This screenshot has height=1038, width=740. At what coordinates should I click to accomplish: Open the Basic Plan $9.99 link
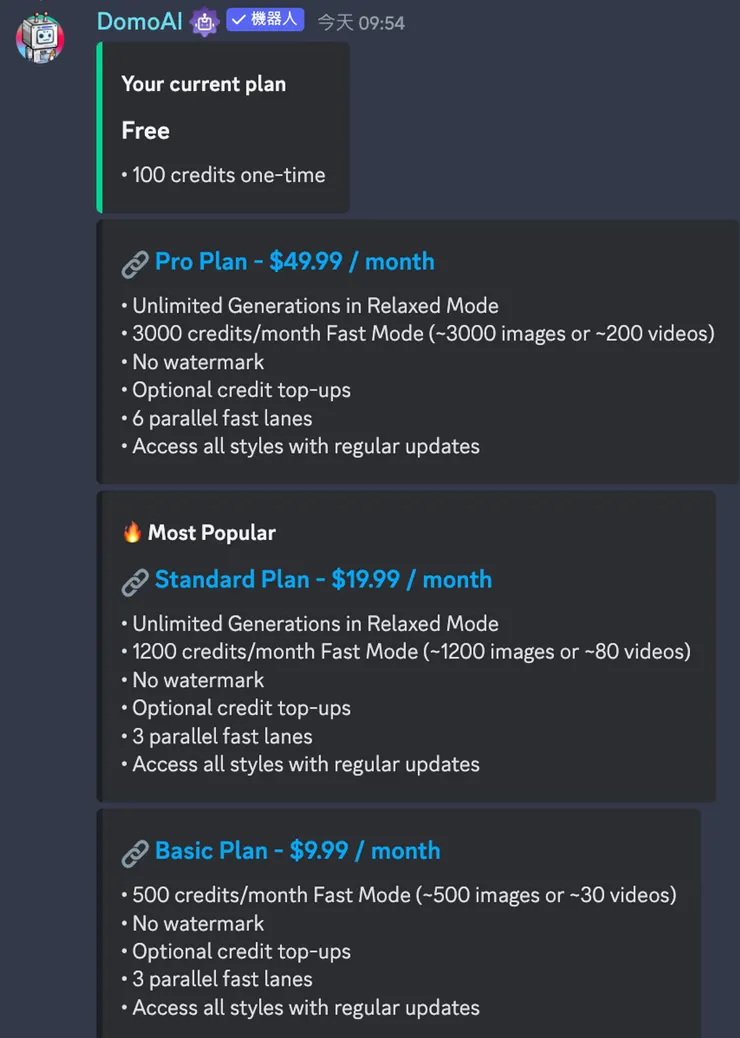point(297,851)
